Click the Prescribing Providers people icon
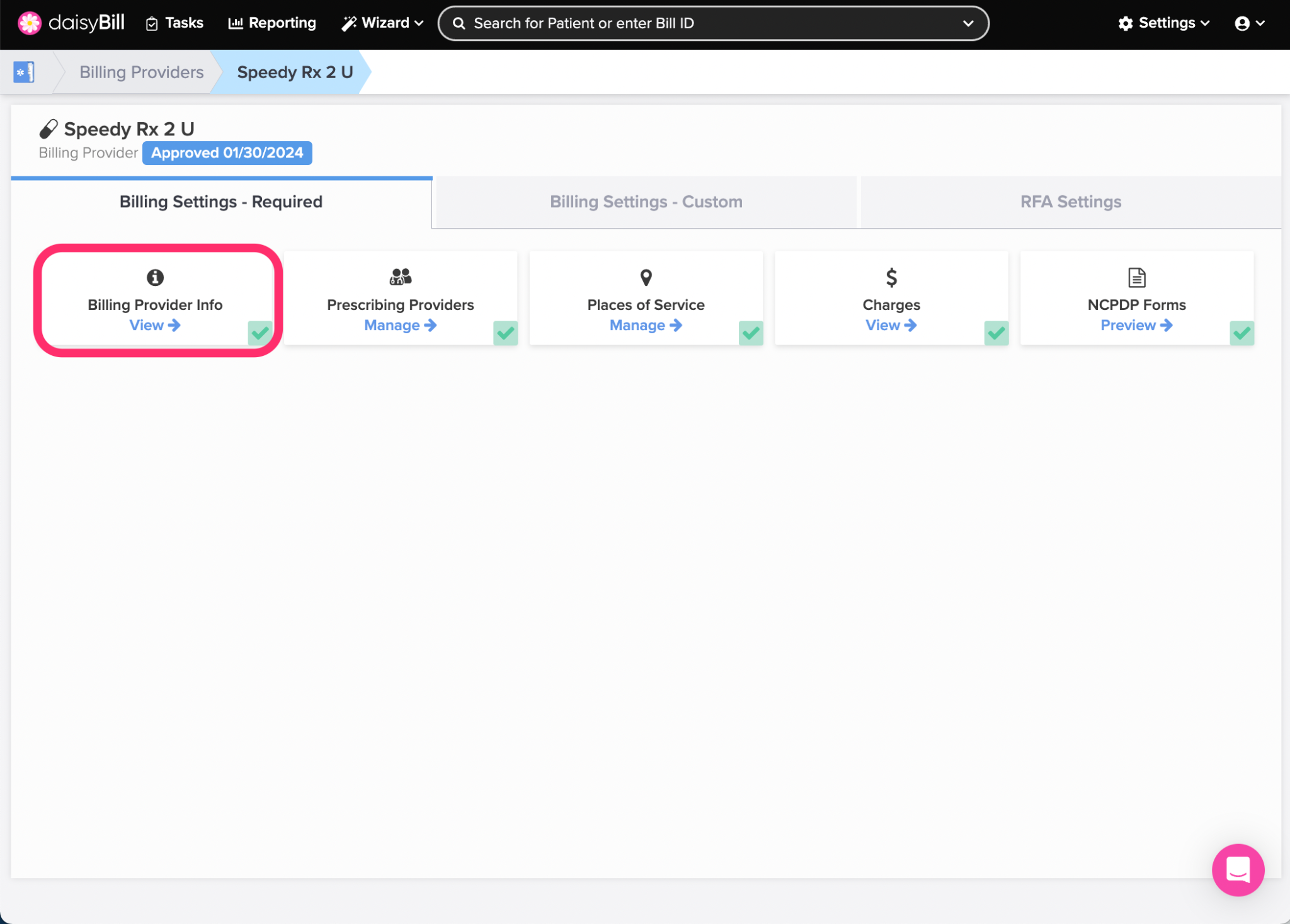 [x=400, y=277]
